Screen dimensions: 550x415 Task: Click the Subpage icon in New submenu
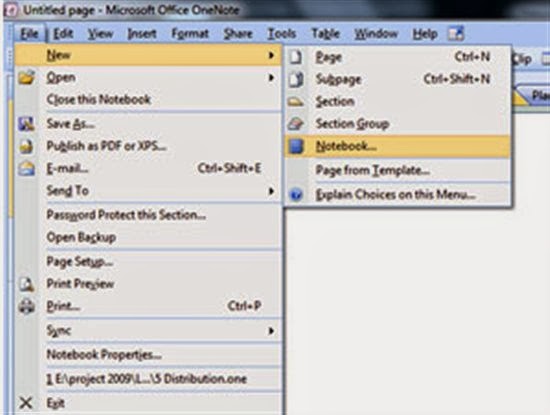pyautogui.click(x=296, y=79)
